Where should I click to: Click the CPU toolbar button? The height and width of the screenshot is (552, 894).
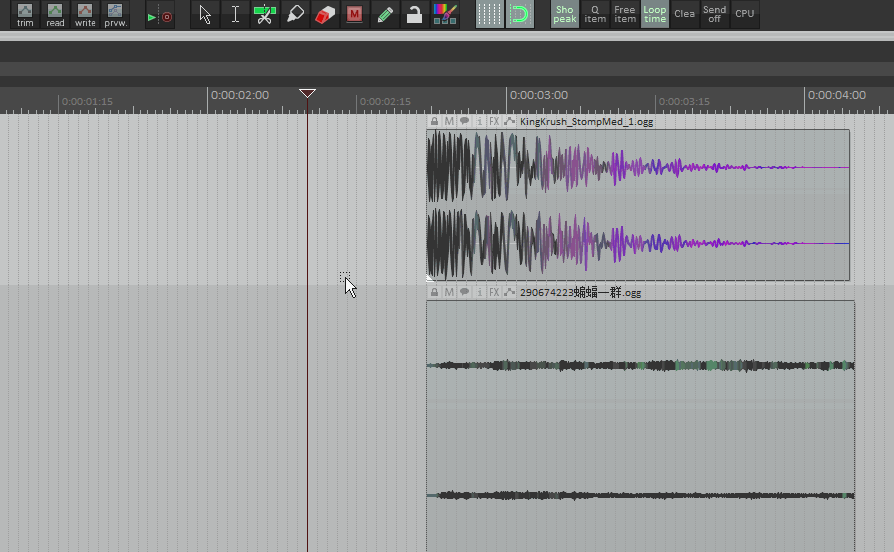[745, 14]
